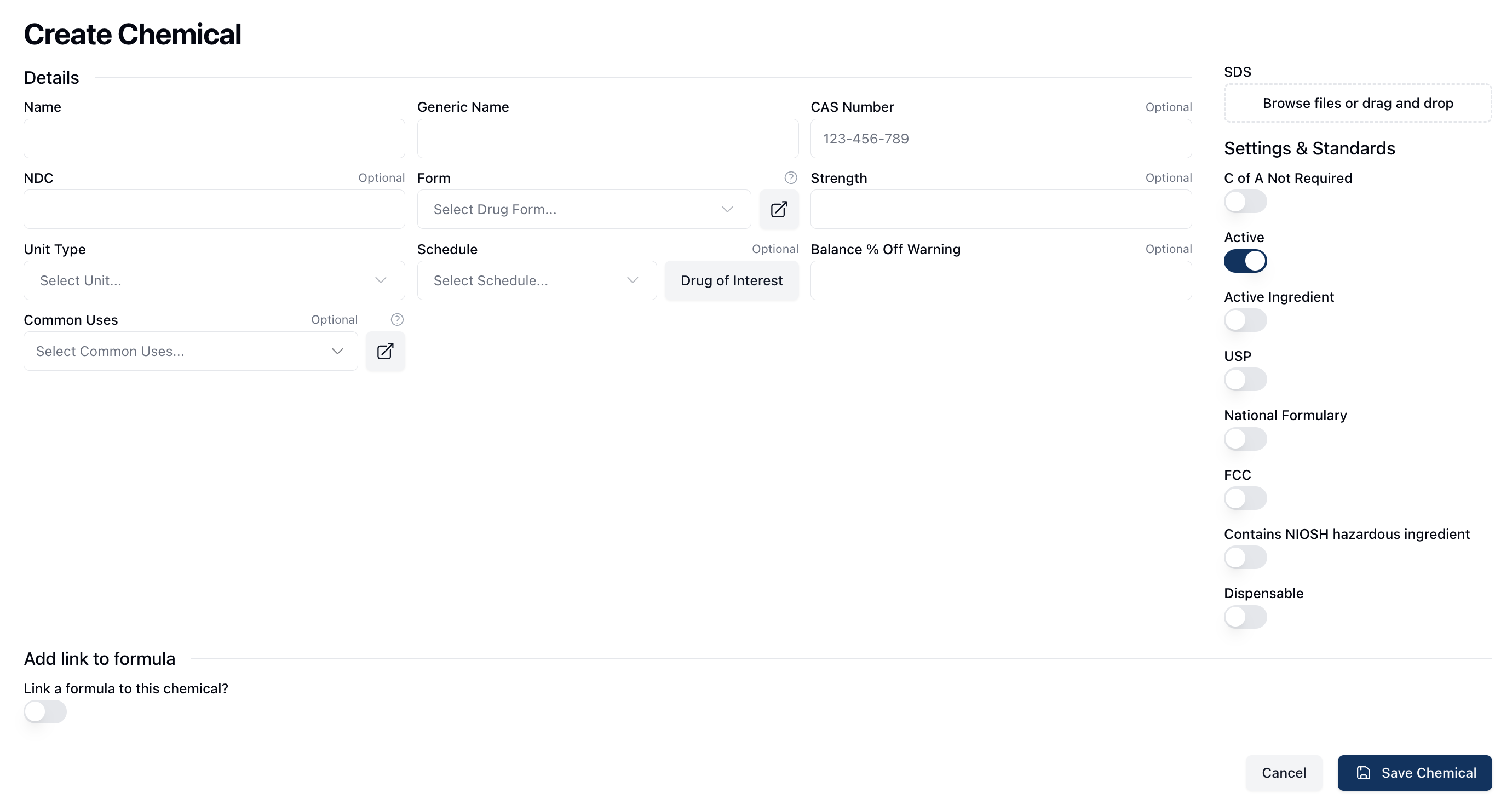Expand the Select Common Uses dropdown
Screen dimensions: 1512x810
190,351
